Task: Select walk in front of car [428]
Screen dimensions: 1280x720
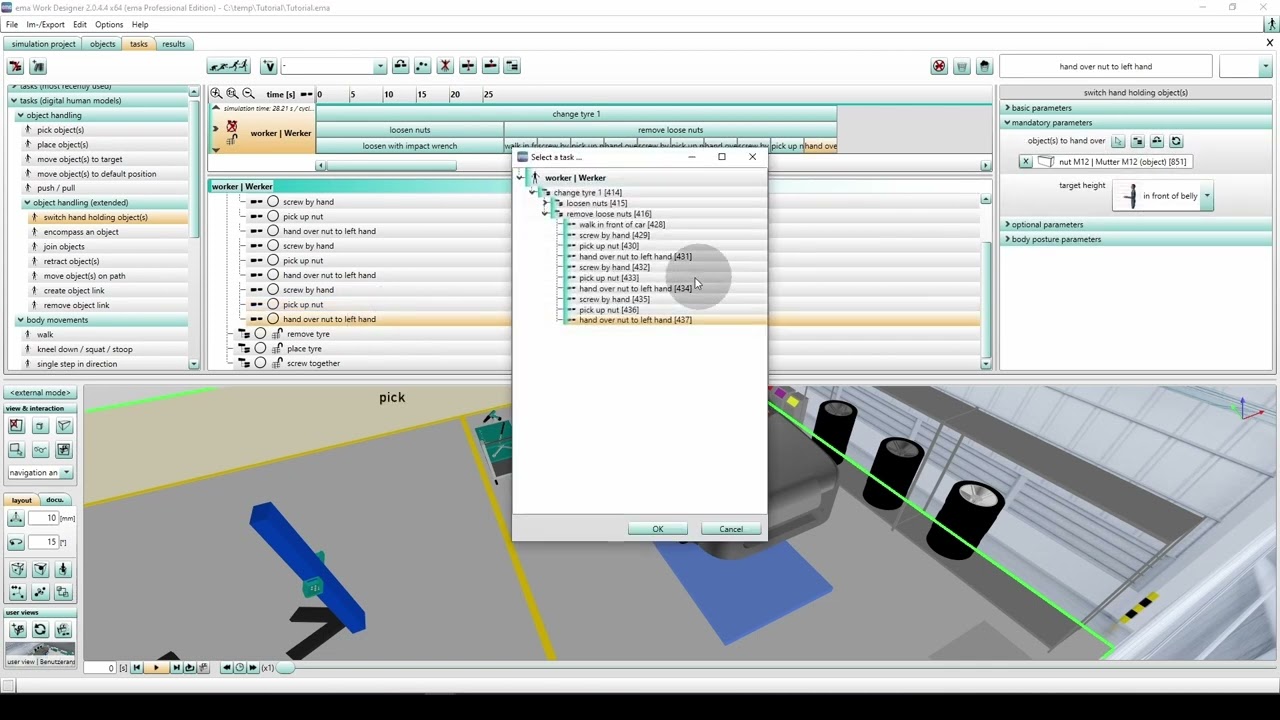Action: (x=621, y=225)
